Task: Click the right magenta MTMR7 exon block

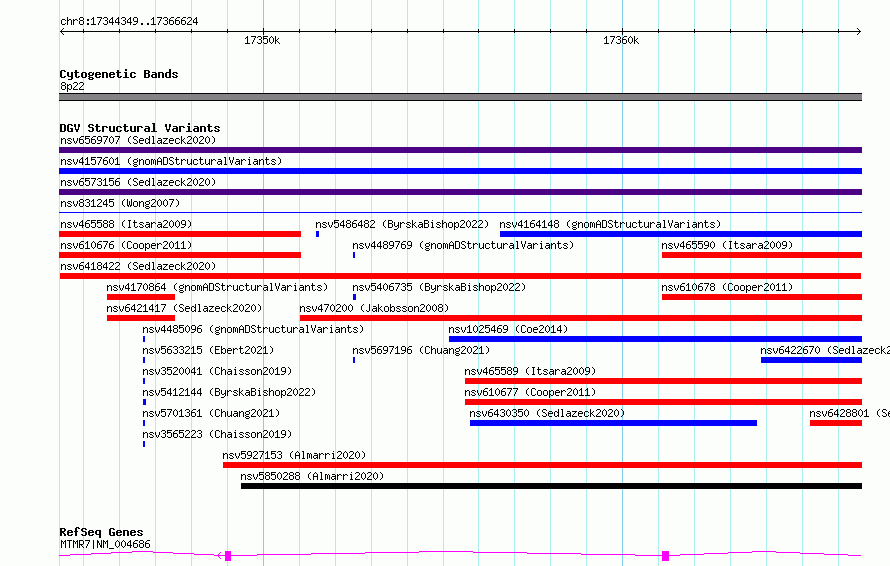Action: click(666, 556)
